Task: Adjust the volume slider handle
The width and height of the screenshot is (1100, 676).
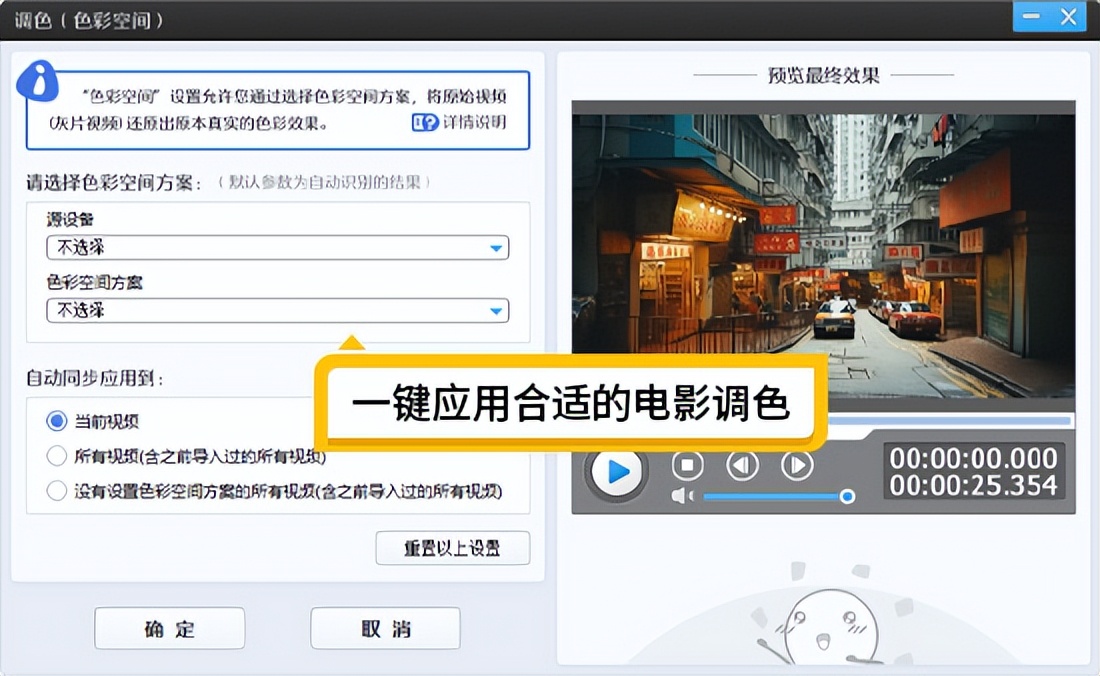Action: click(847, 496)
